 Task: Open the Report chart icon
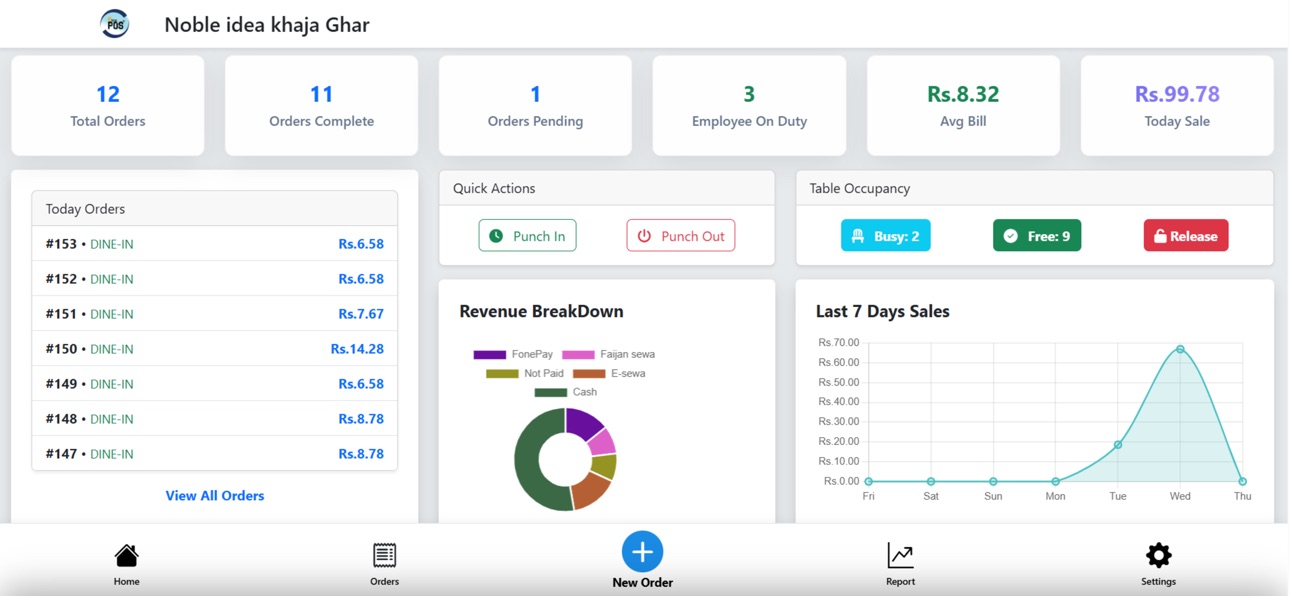900,555
